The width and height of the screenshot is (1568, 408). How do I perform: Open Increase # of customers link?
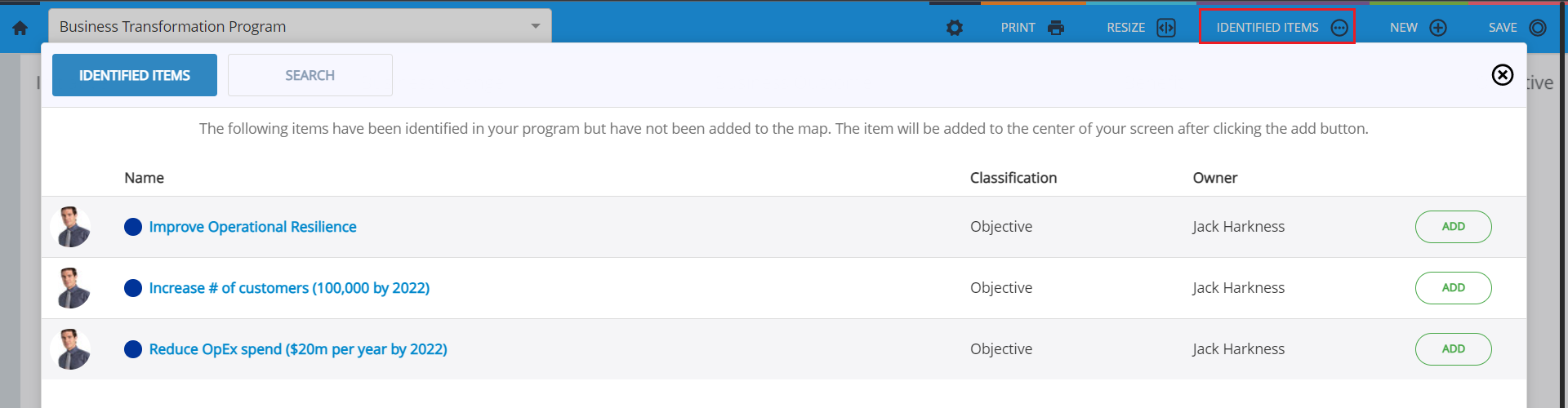point(289,288)
